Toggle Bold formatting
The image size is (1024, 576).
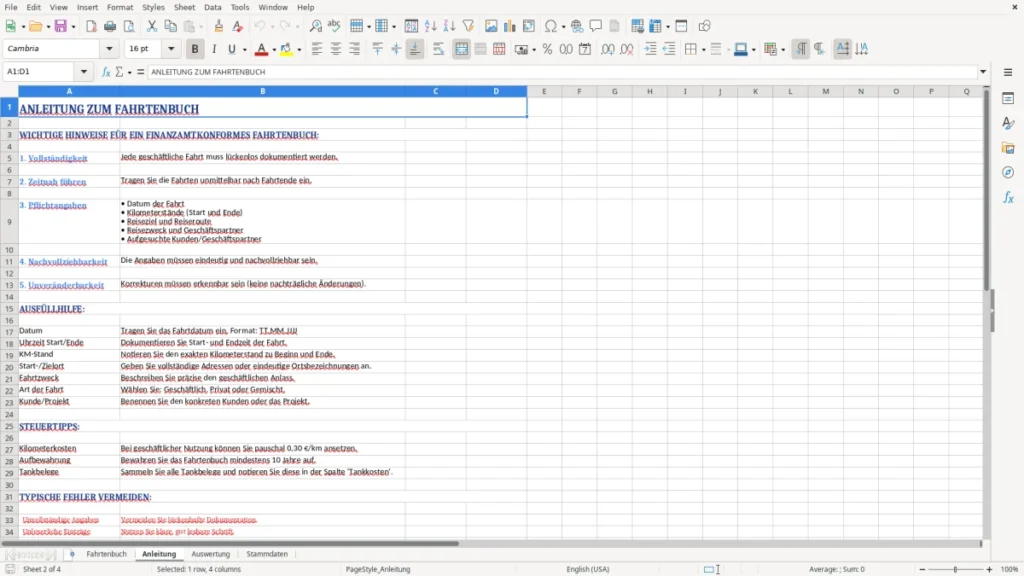pos(195,49)
